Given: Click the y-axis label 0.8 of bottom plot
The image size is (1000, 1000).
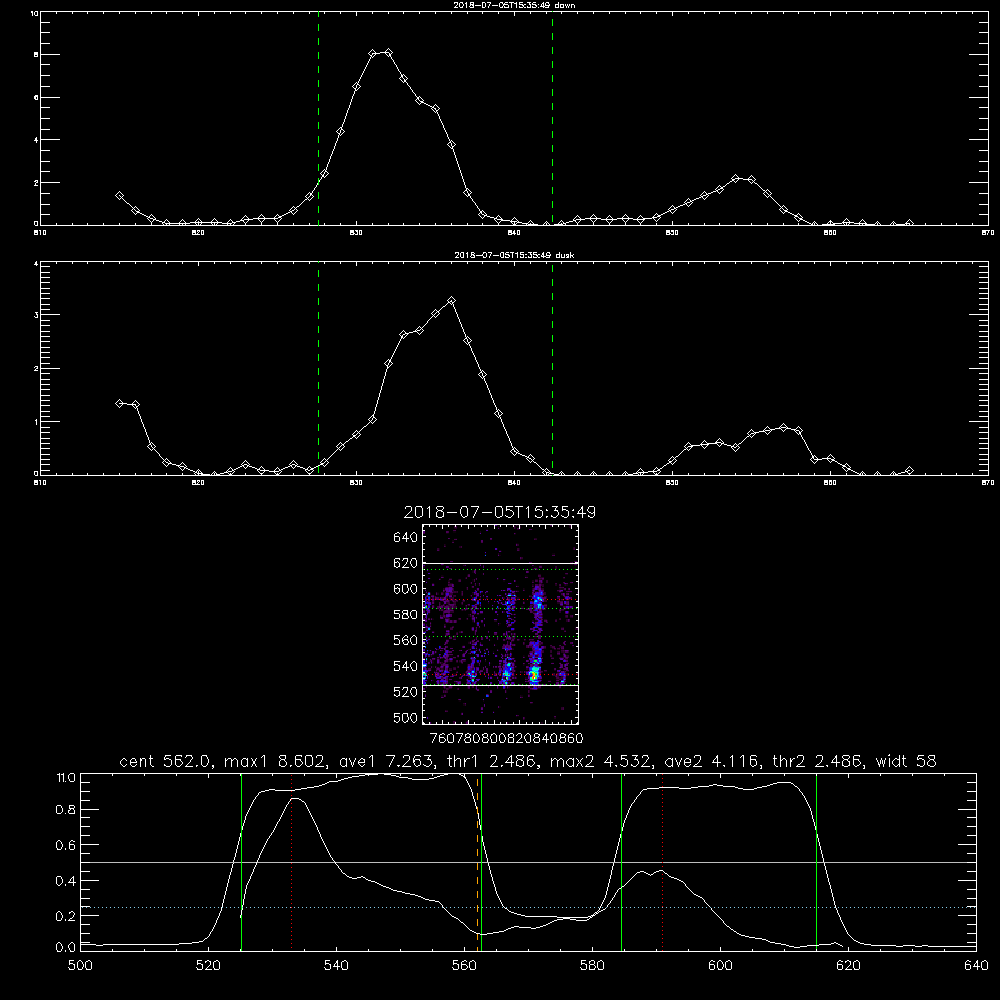Looking at the screenshot, I should click(65, 810).
